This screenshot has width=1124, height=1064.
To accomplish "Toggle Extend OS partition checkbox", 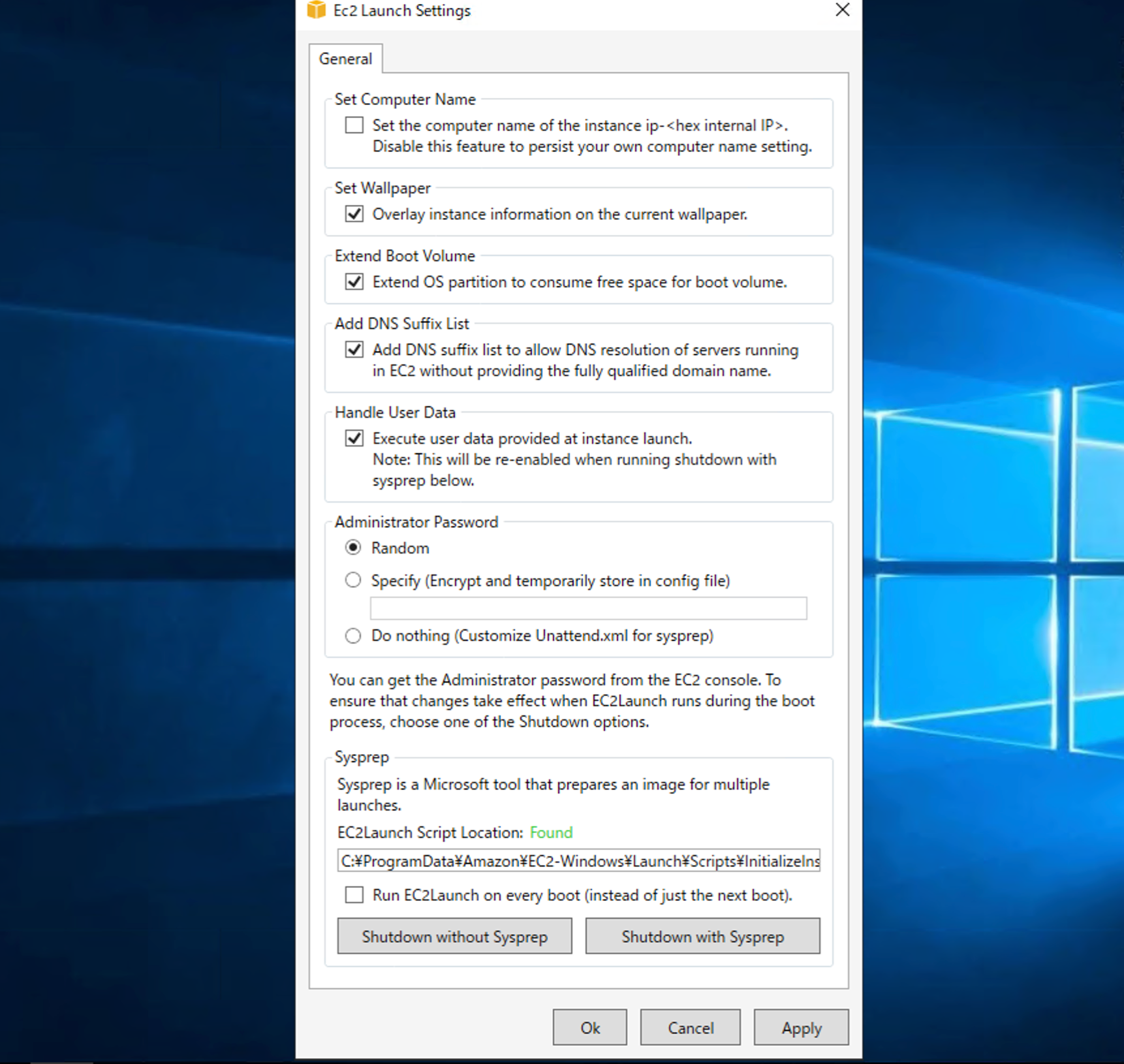I will pyautogui.click(x=354, y=282).
